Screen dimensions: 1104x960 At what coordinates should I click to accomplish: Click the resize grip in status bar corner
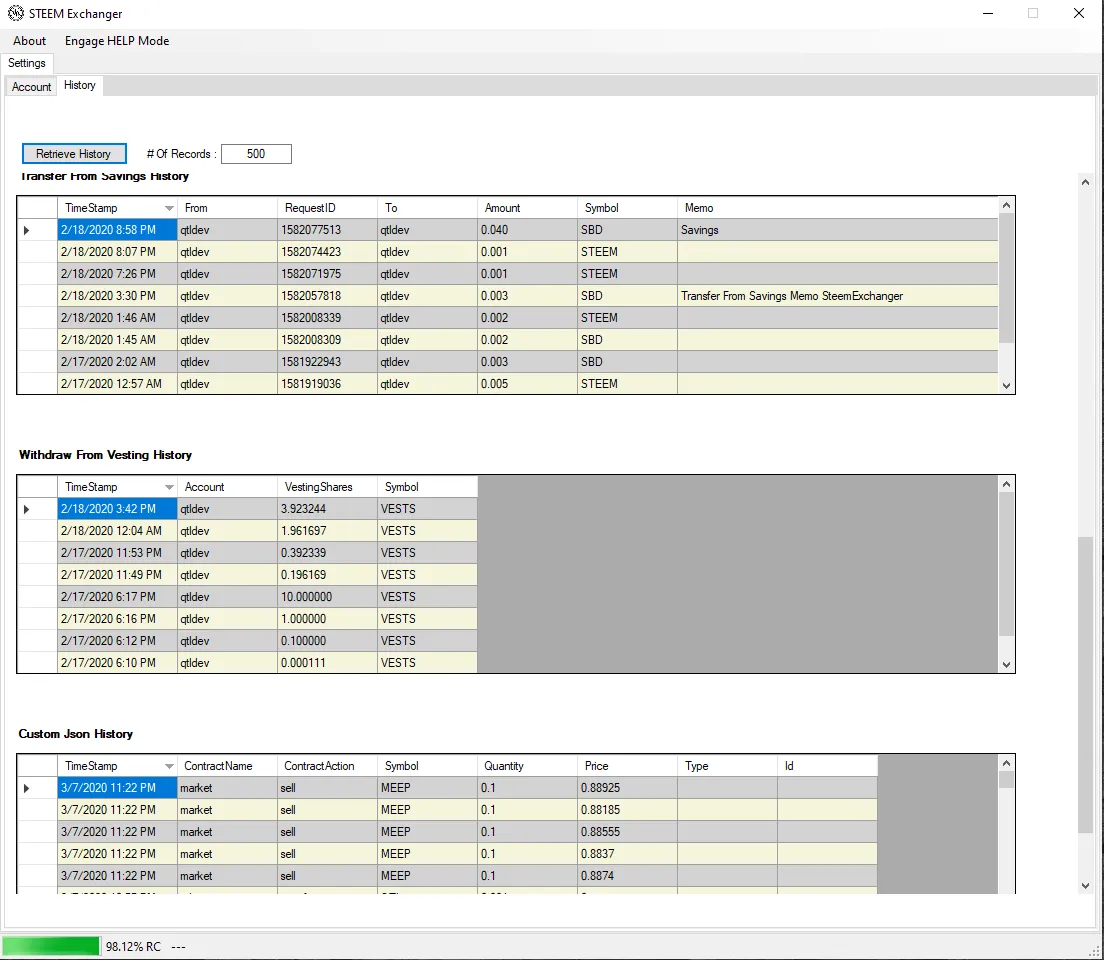tap(1096, 952)
